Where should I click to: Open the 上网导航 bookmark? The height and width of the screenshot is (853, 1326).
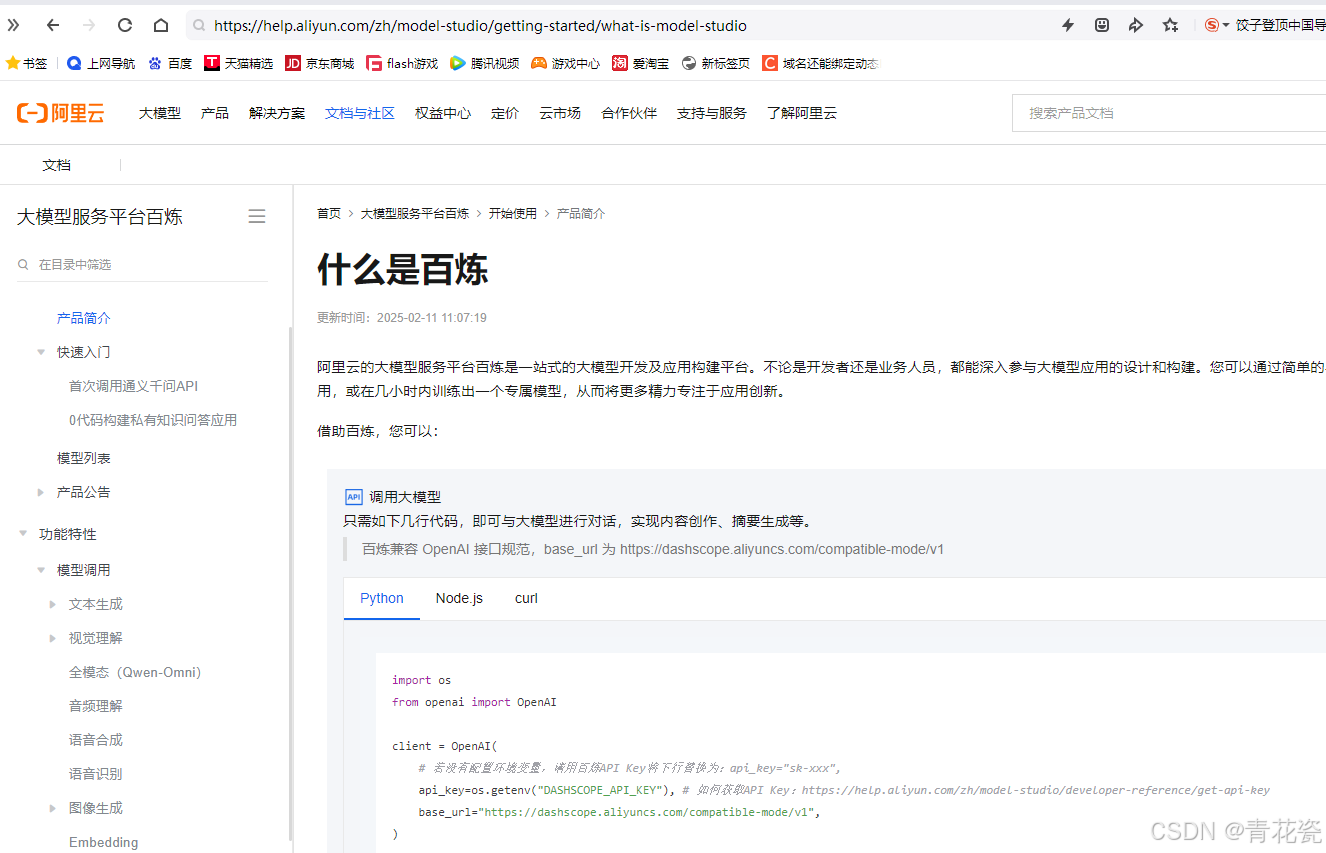pos(101,63)
